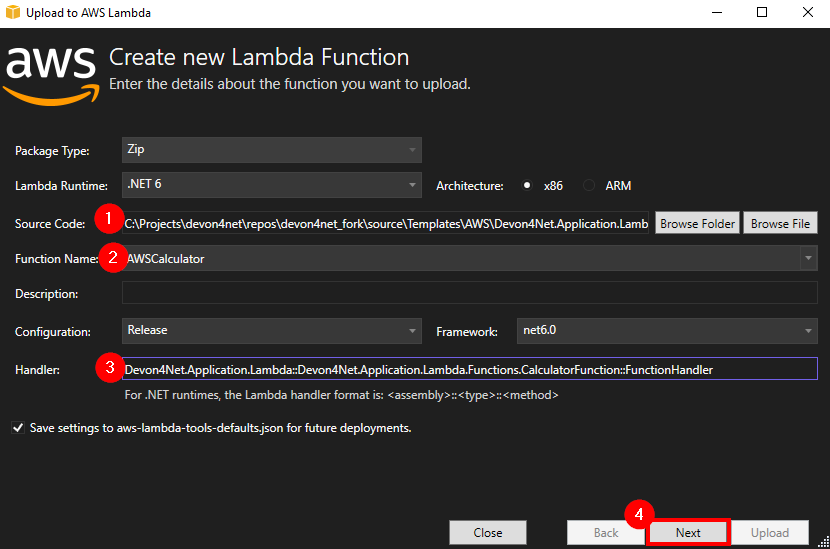Click the Next button
Viewport: 830px width, 549px height.
tap(688, 533)
